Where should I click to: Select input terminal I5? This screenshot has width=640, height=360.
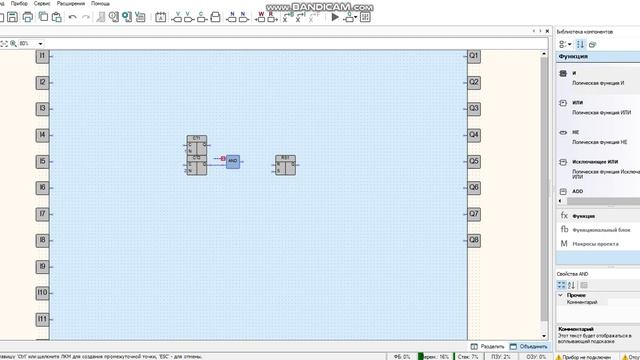42,161
